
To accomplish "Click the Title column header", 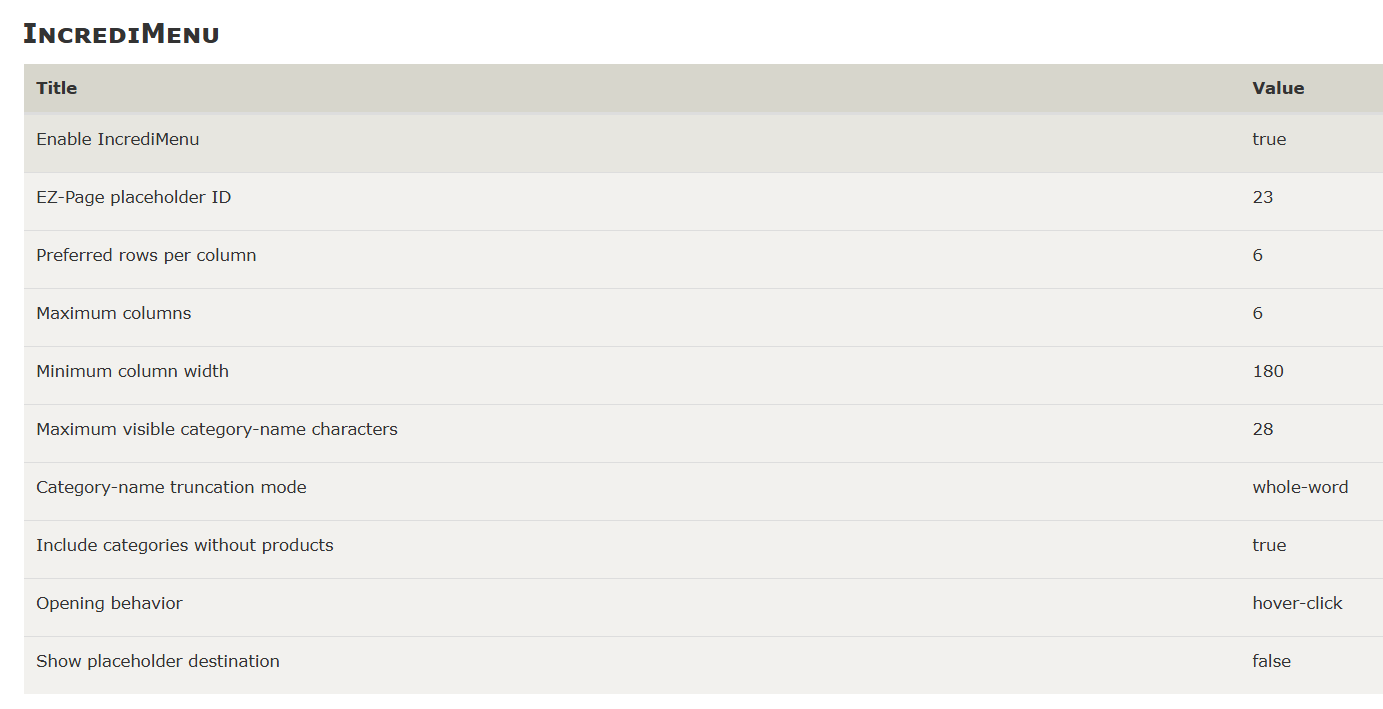I will (57, 88).
